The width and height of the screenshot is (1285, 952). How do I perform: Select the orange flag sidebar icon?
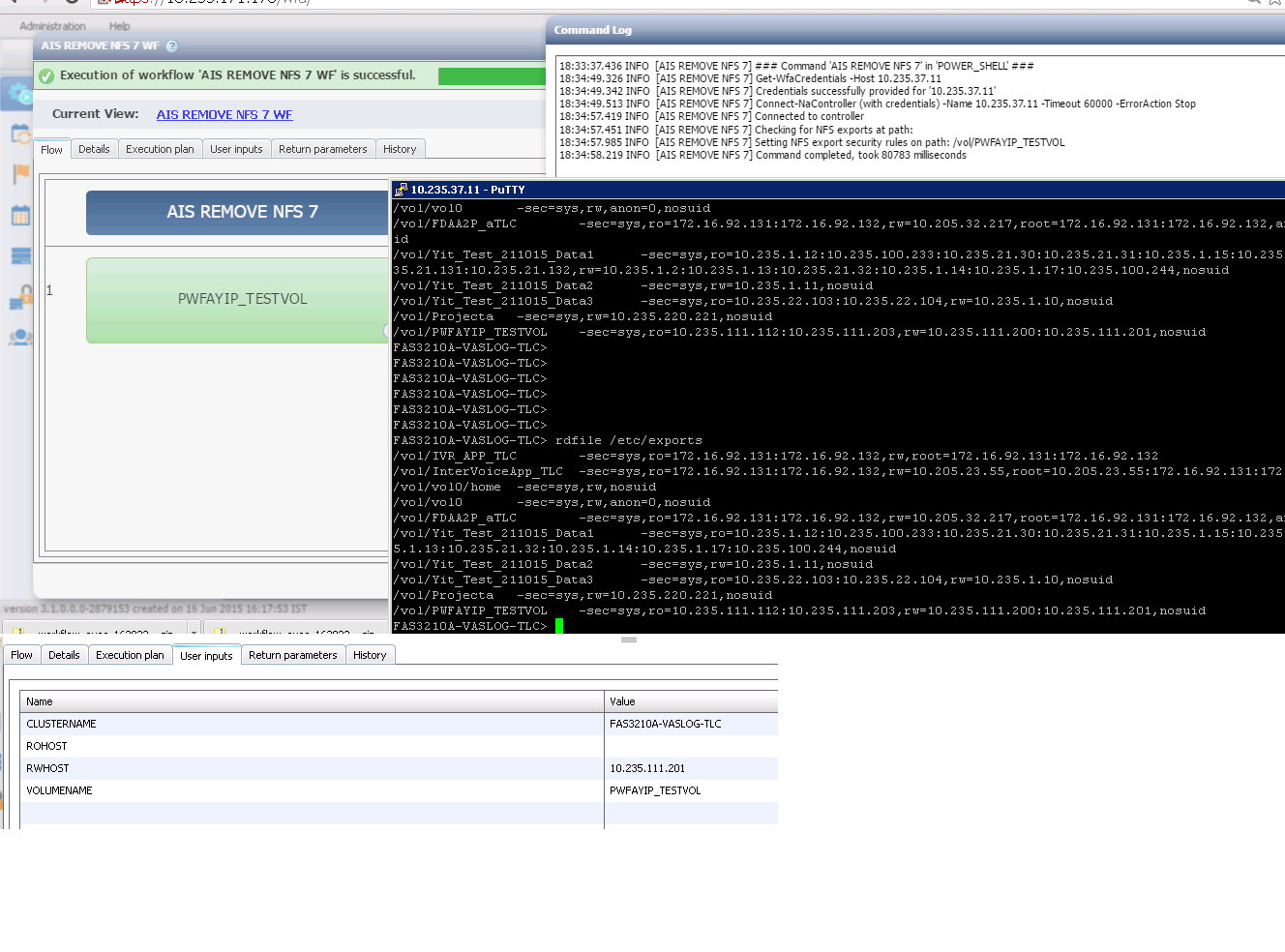point(20,174)
